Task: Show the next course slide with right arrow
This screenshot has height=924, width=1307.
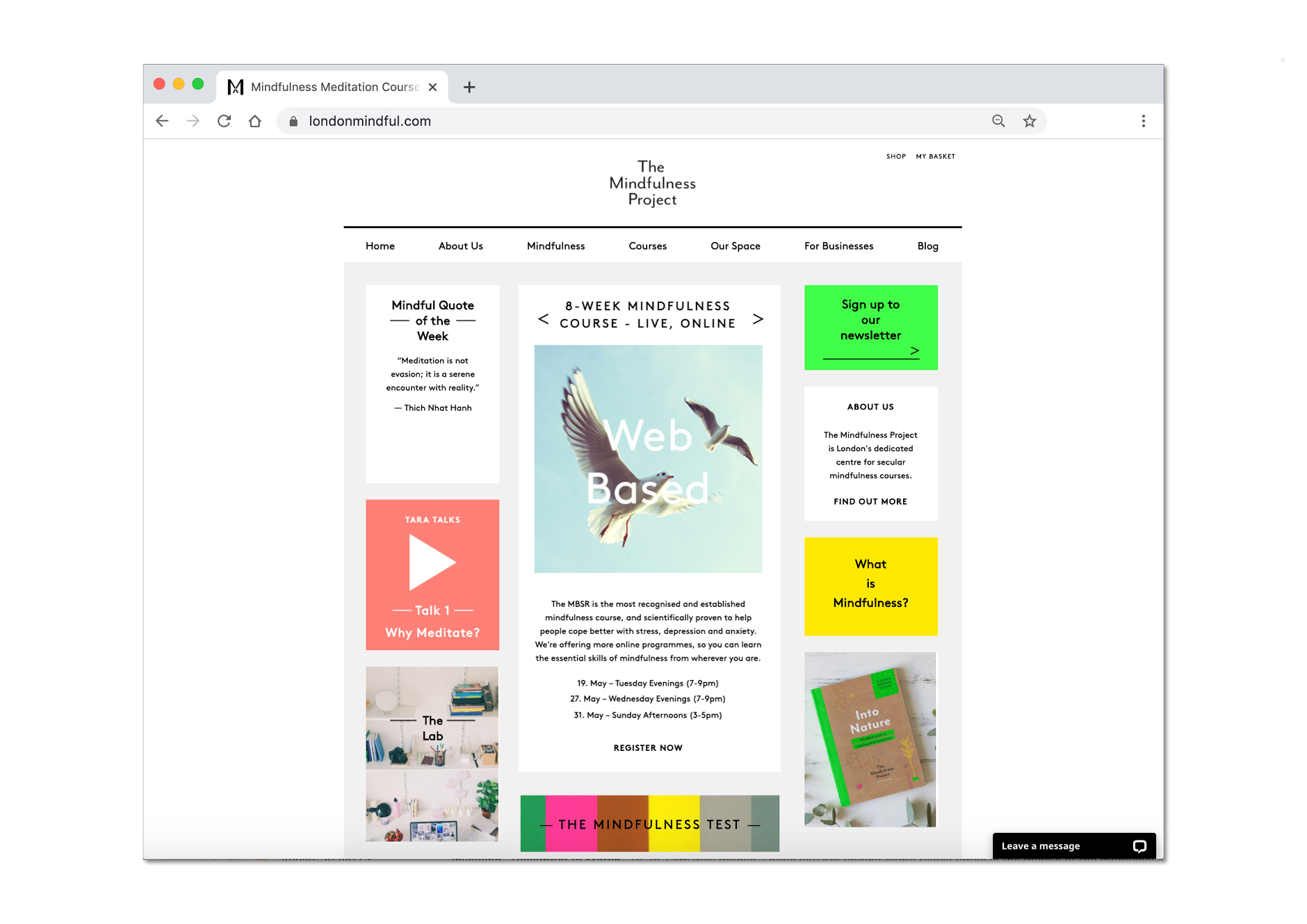Action: point(758,319)
